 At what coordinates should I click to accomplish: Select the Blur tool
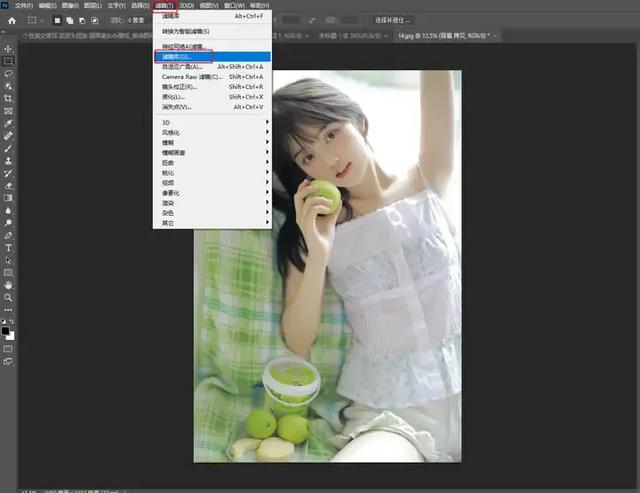[8, 211]
